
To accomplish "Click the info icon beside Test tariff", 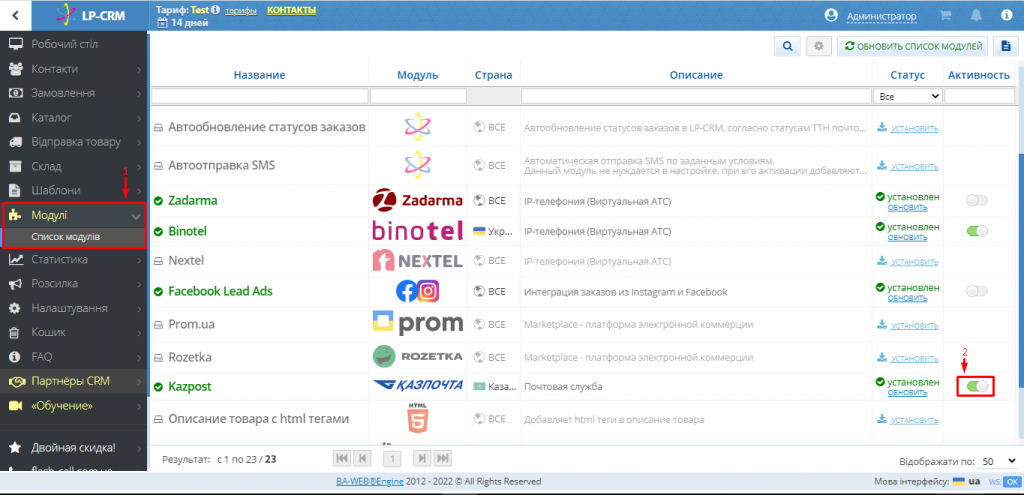I will [216, 10].
